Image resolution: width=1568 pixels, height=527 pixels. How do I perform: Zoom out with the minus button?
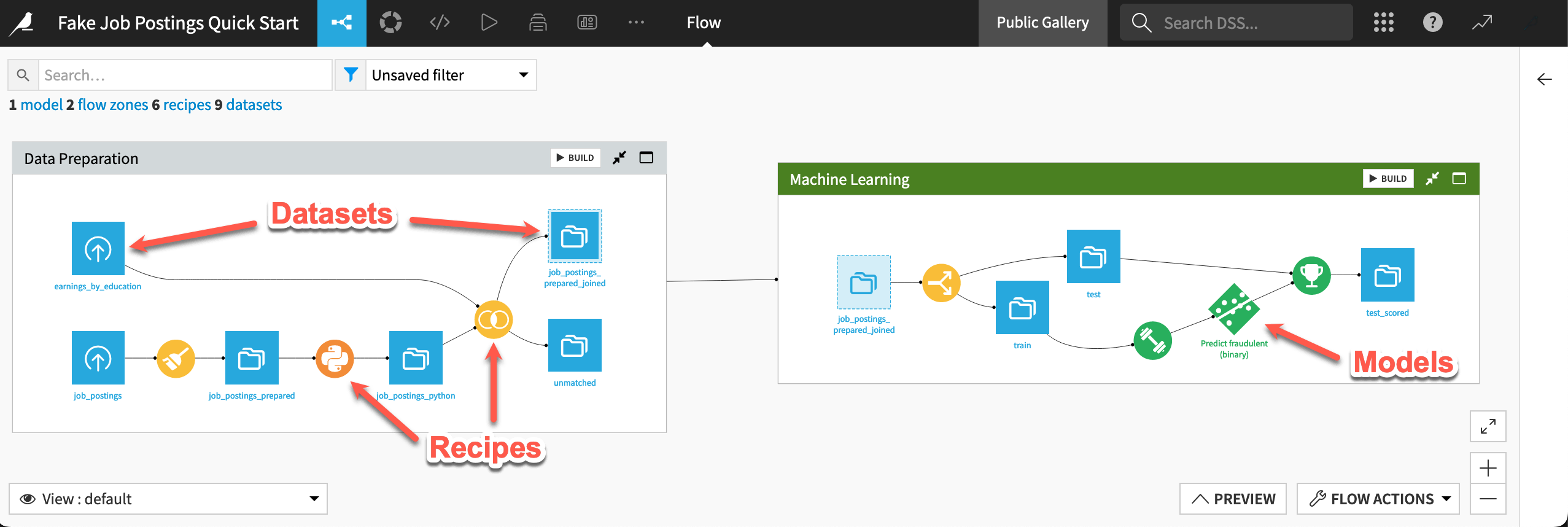click(x=1488, y=499)
